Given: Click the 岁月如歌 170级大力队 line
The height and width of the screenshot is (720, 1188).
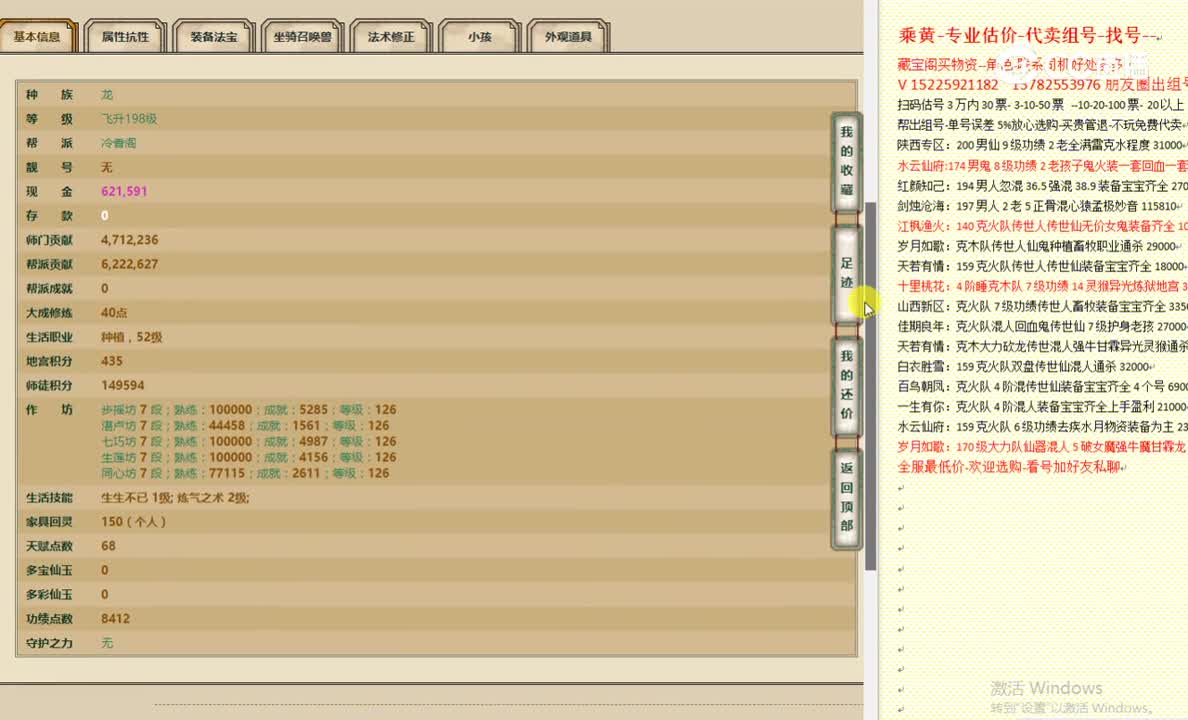Looking at the screenshot, I should pos(1043,447).
